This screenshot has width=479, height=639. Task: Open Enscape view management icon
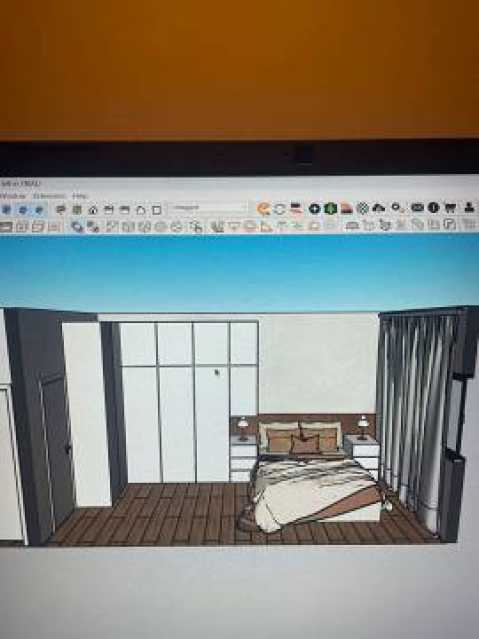tap(296, 209)
